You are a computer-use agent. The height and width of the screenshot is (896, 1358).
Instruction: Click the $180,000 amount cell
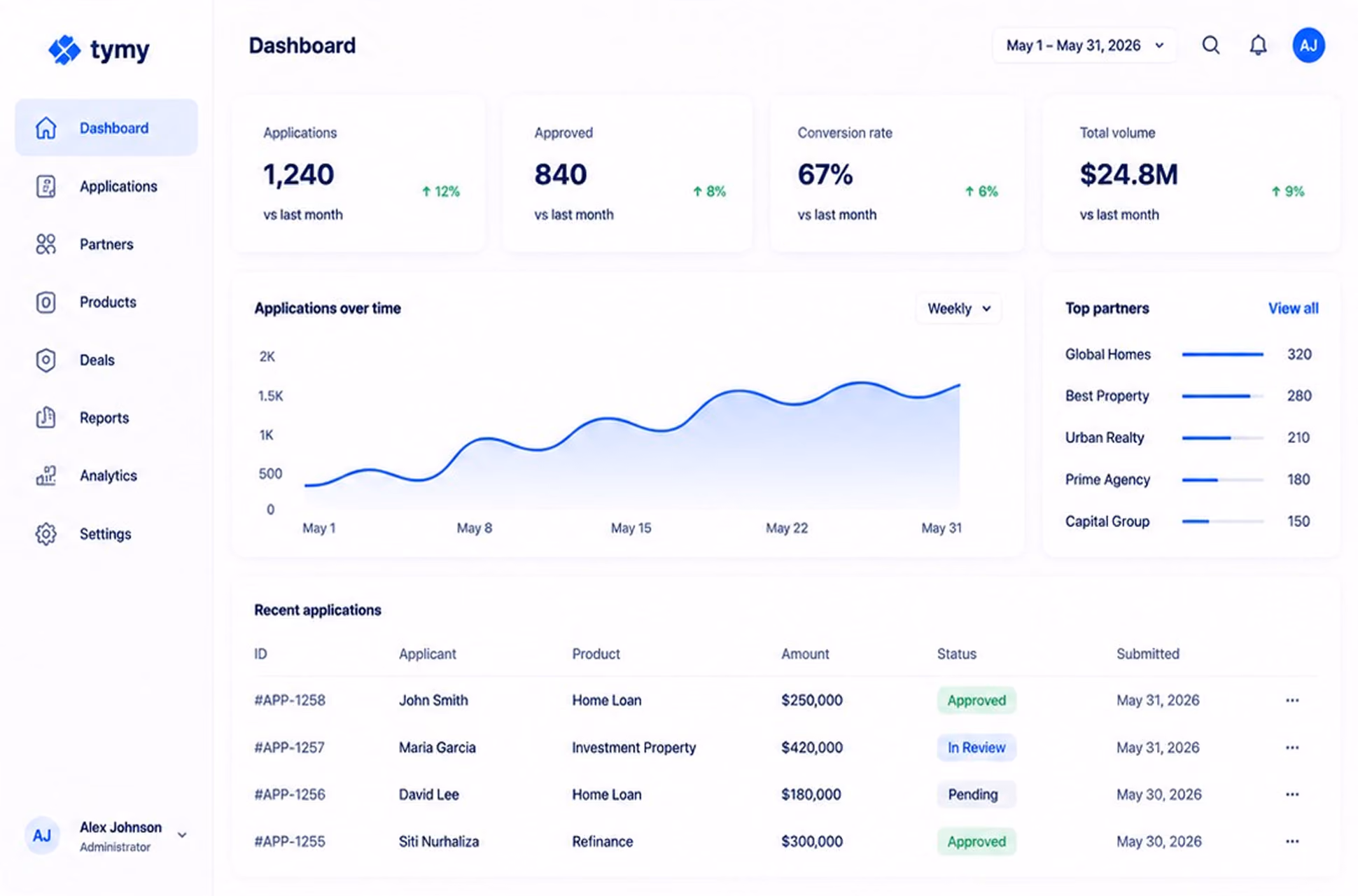(811, 794)
